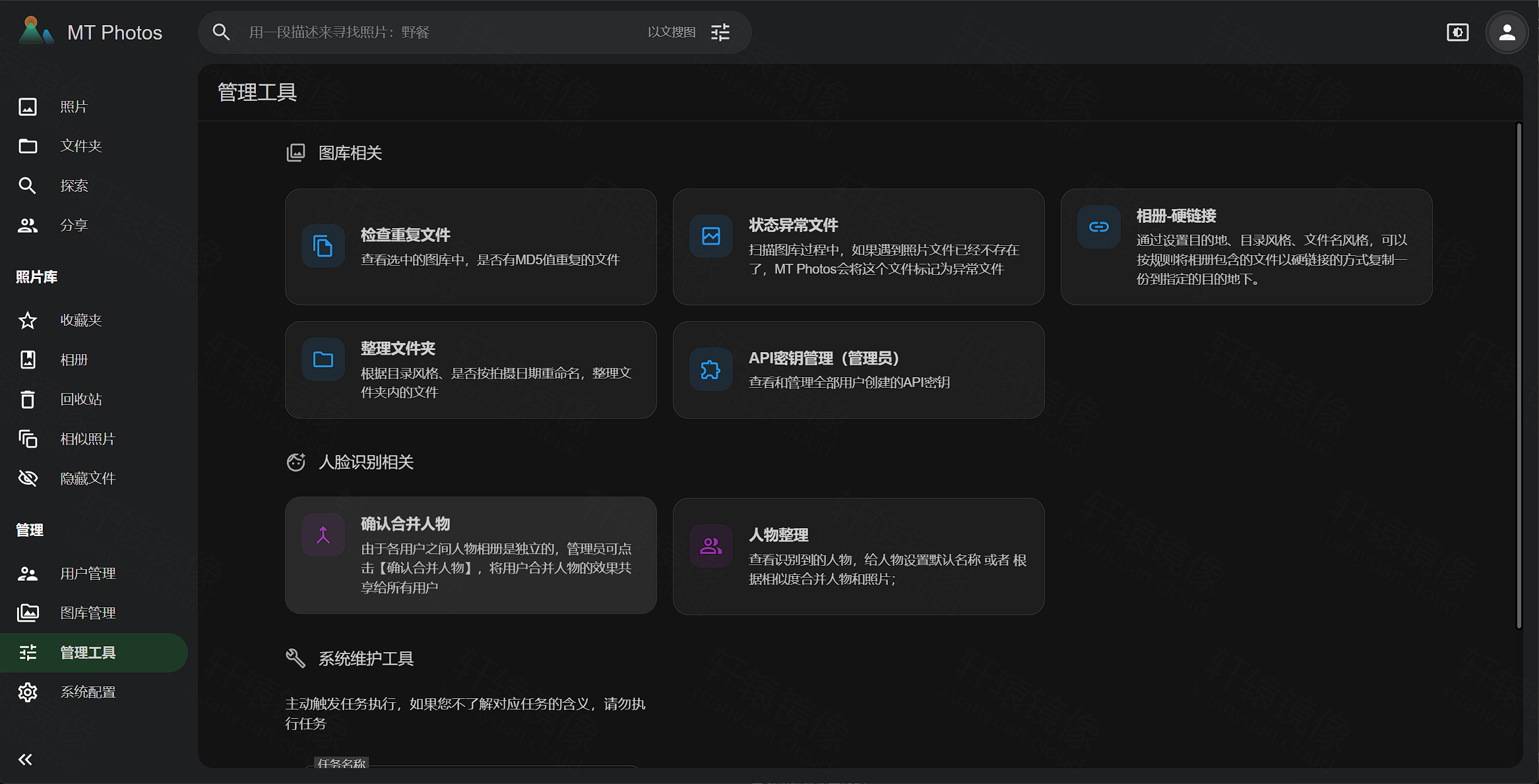Click the 整理文件夹 folder icon
The image size is (1539, 784).
tap(323, 359)
